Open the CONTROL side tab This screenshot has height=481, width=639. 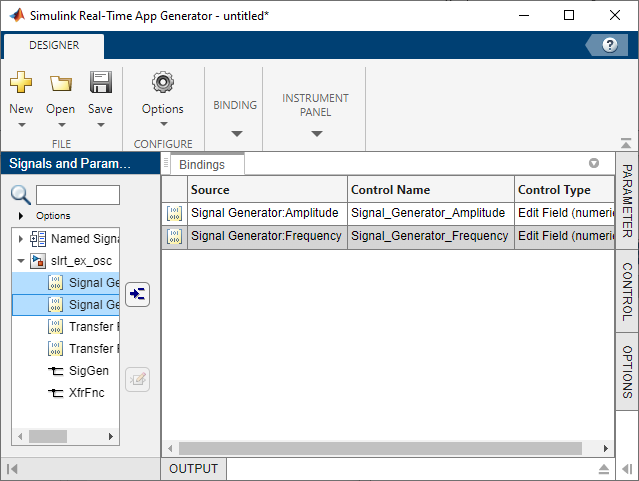pos(627,290)
